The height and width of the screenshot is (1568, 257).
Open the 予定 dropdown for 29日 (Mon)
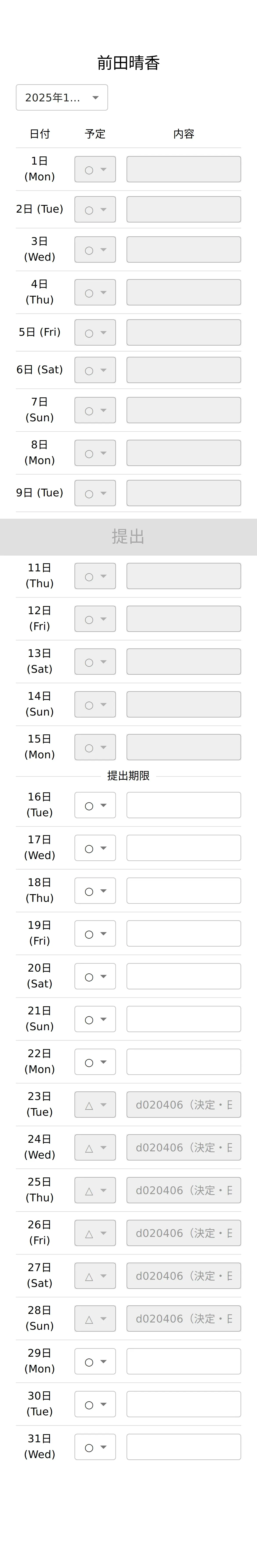[95, 1361]
